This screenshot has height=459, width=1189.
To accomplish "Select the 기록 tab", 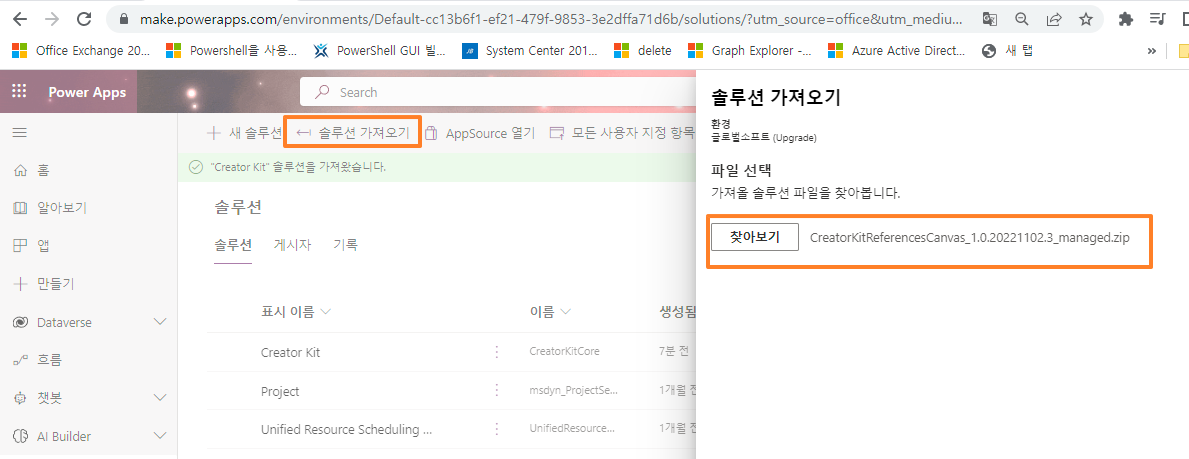I will tap(345, 244).
